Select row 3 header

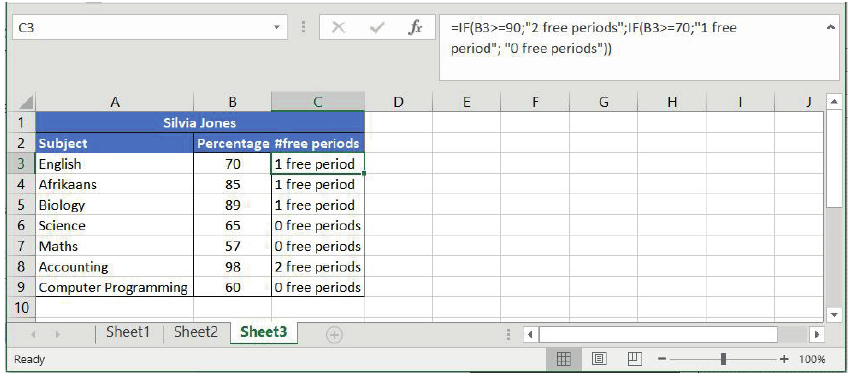point(22,164)
